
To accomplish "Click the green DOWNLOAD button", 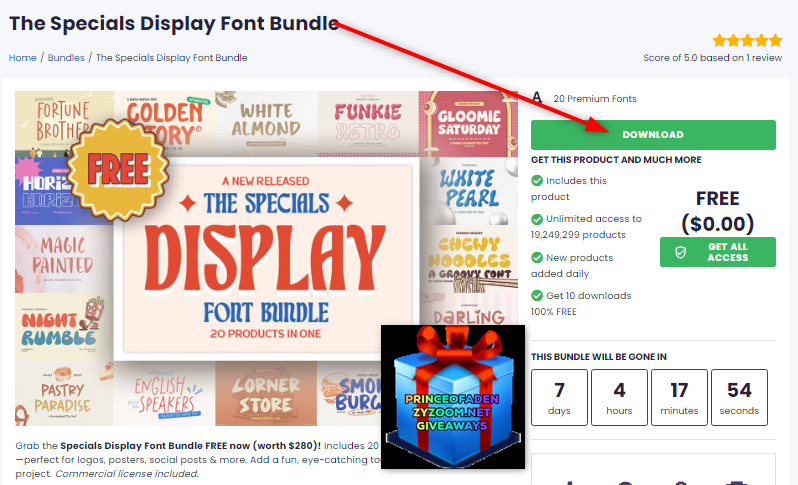I will pos(653,135).
